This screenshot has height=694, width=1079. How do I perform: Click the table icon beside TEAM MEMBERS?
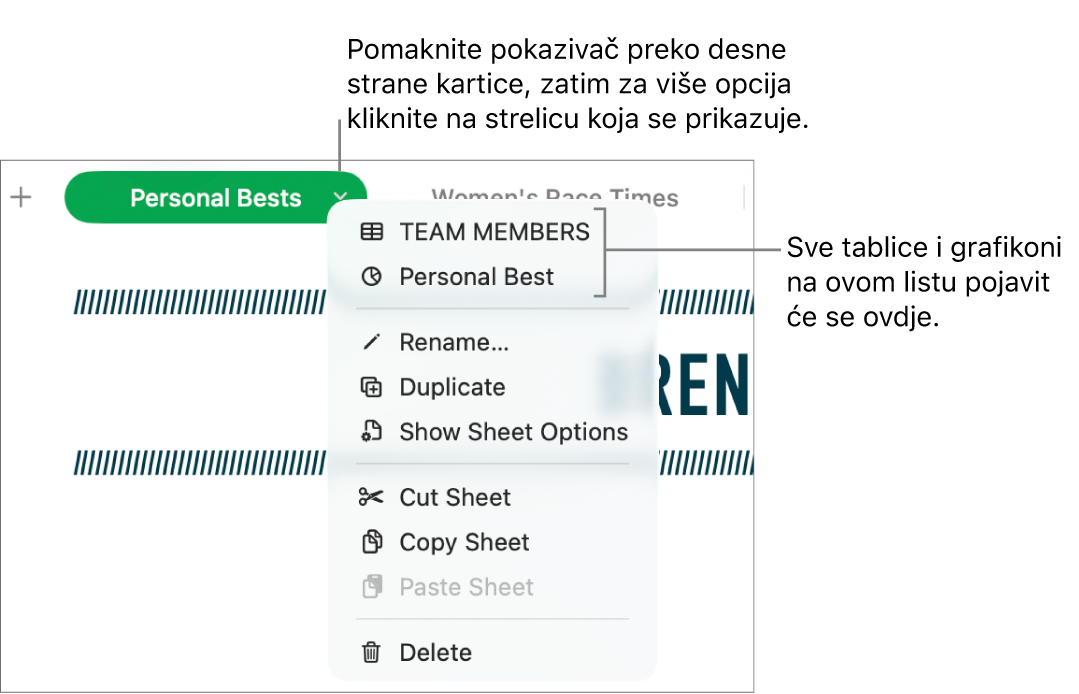pyautogui.click(x=371, y=232)
